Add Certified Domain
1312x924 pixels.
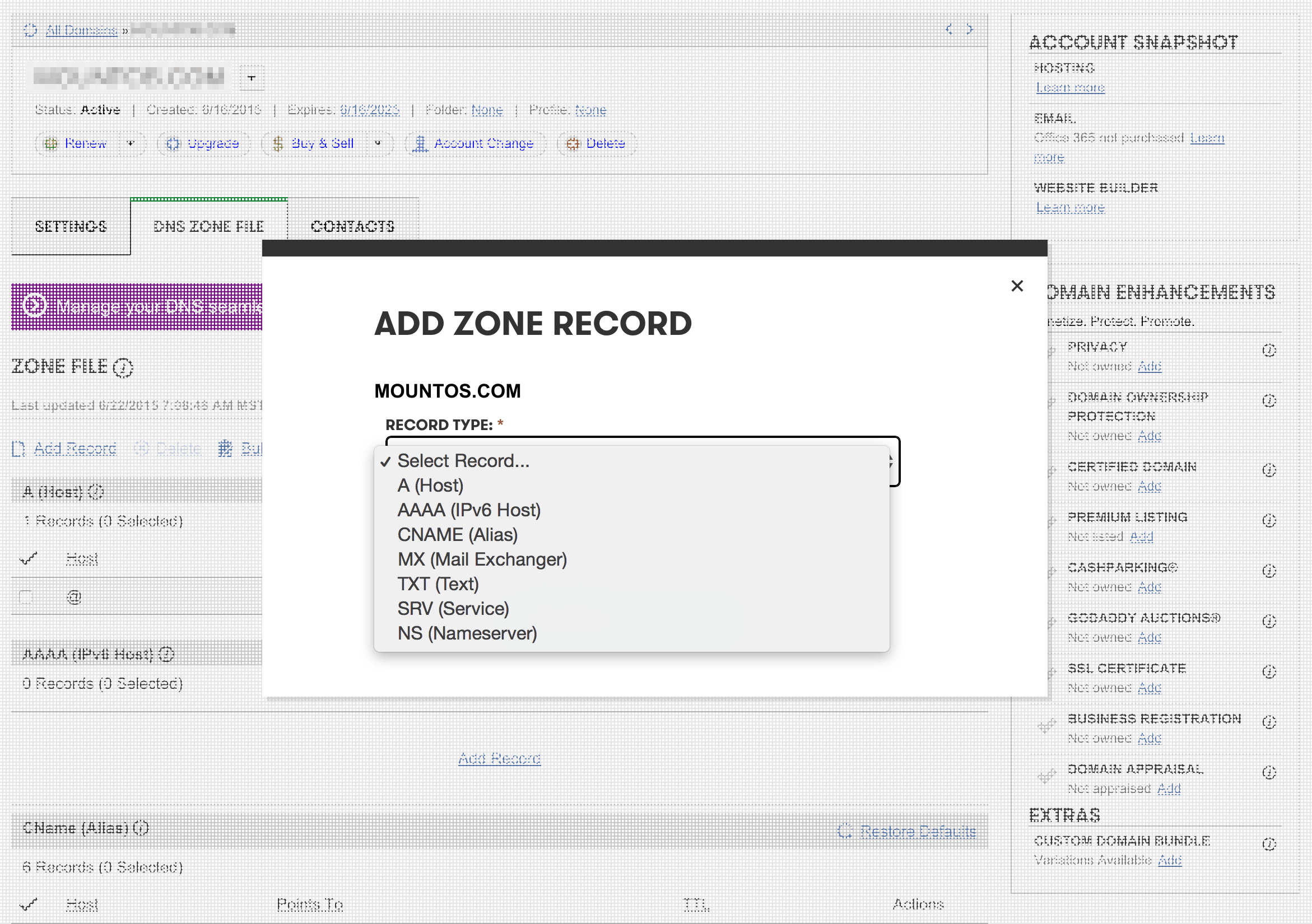coord(1149,486)
